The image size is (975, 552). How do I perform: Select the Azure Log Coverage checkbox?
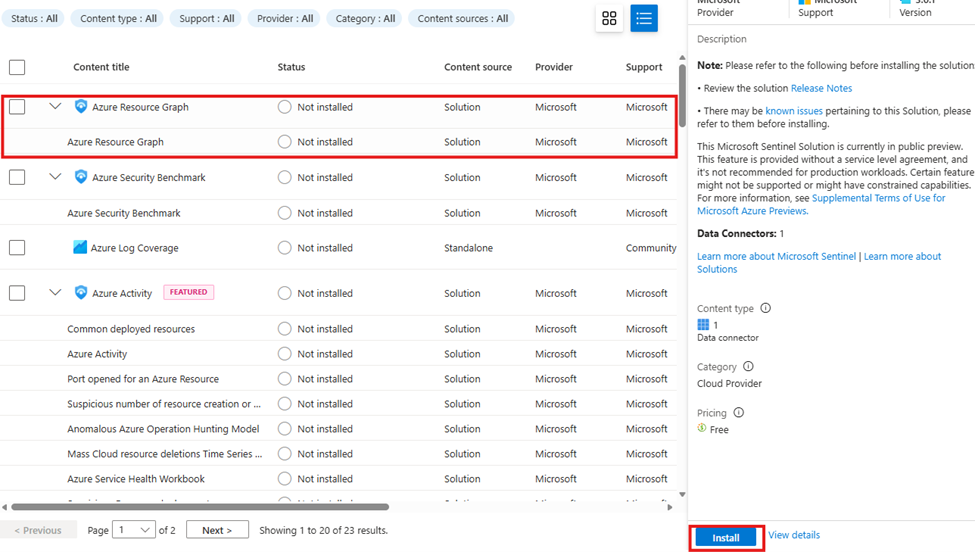[17, 247]
